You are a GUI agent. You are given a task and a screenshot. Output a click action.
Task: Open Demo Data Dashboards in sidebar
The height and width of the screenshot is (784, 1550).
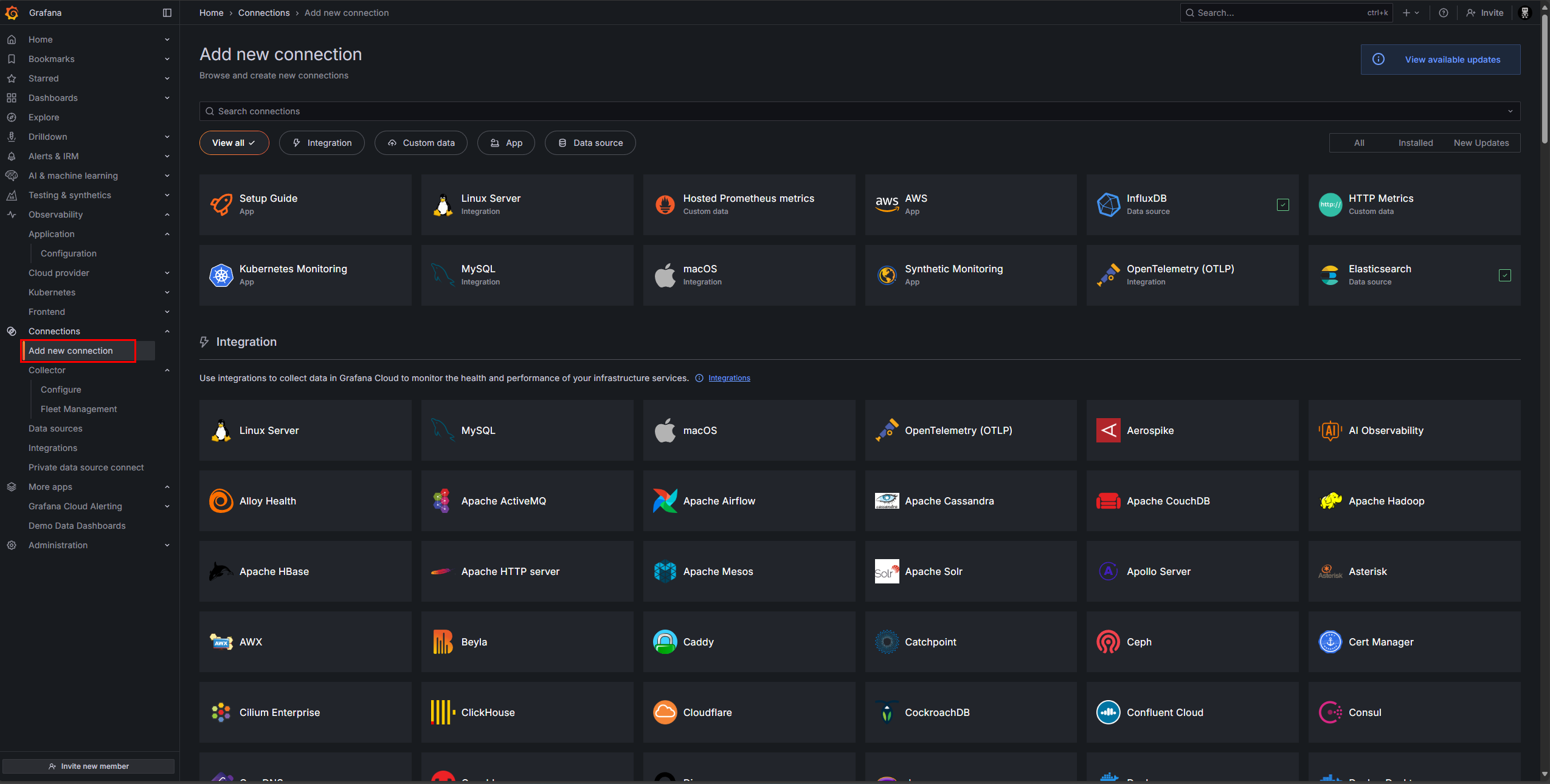click(x=77, y=526)
